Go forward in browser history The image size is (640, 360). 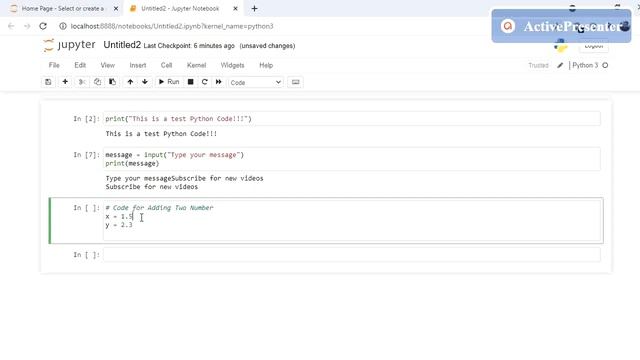(x=27, y=26)
